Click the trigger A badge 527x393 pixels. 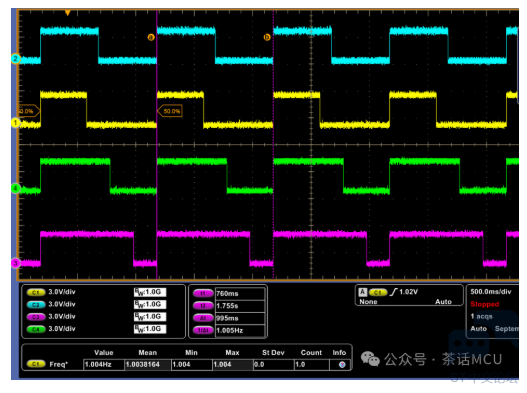[362, 292]
